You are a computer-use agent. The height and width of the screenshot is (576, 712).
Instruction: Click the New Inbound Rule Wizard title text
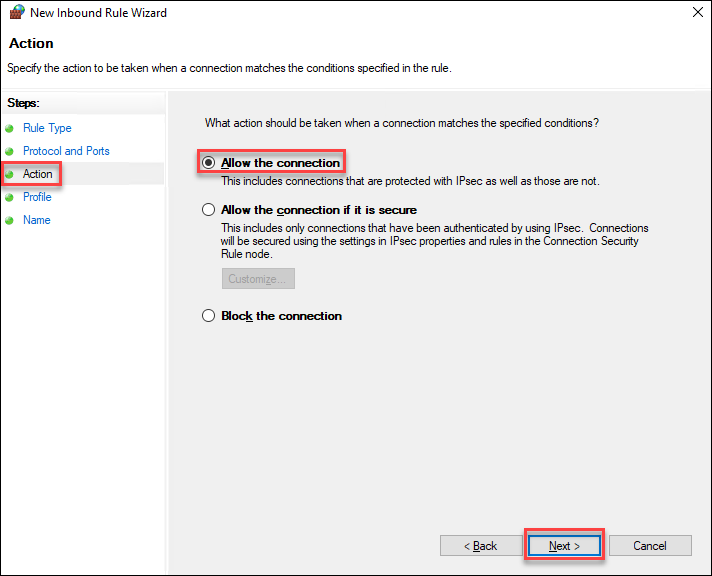tap(98, 13)
